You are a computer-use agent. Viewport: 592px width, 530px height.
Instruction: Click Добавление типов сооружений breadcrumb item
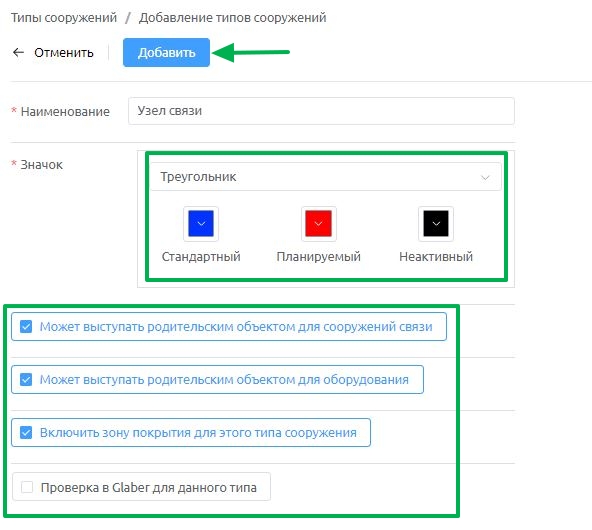233,18
